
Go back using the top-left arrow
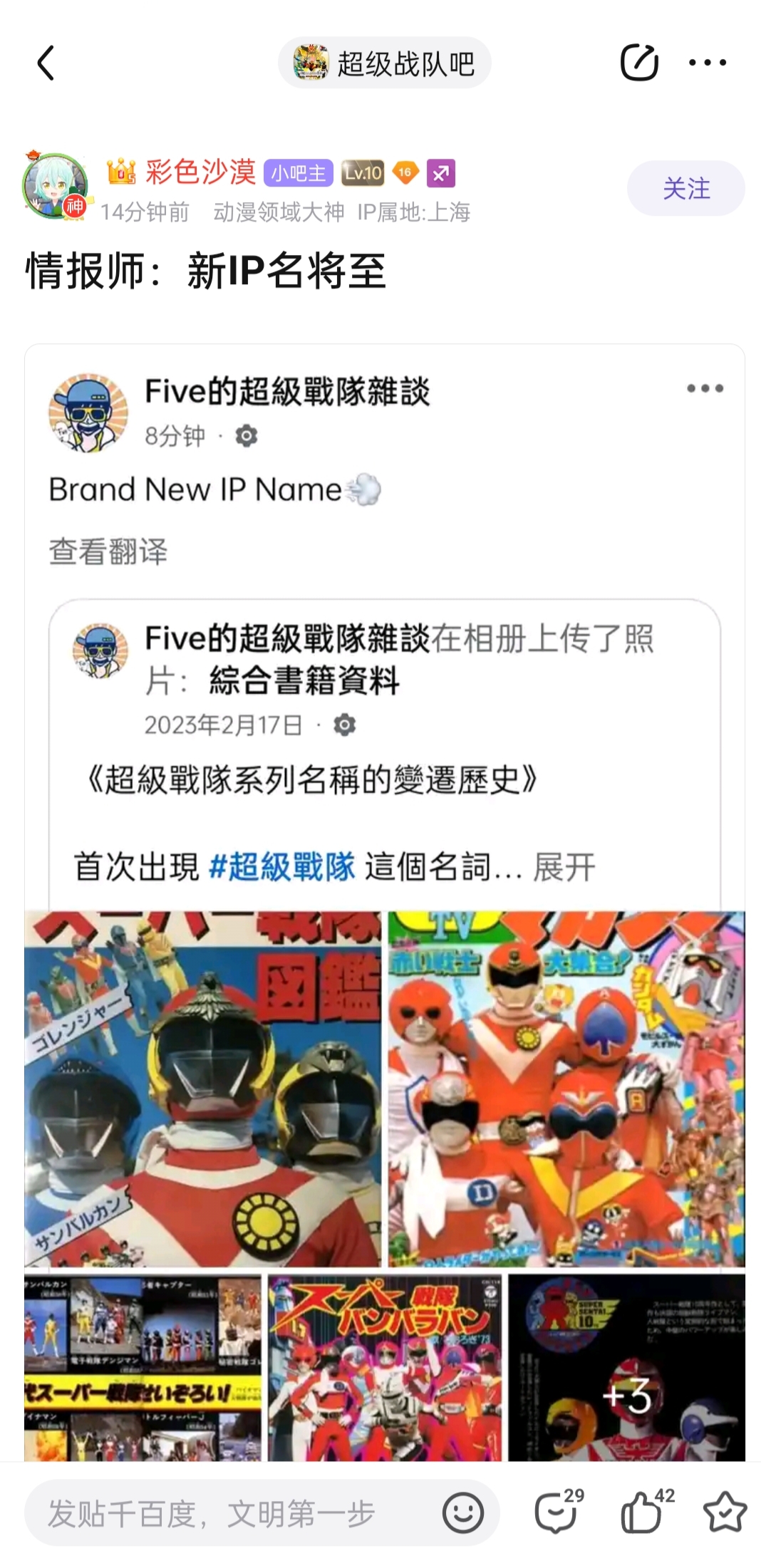coord(46,63)
